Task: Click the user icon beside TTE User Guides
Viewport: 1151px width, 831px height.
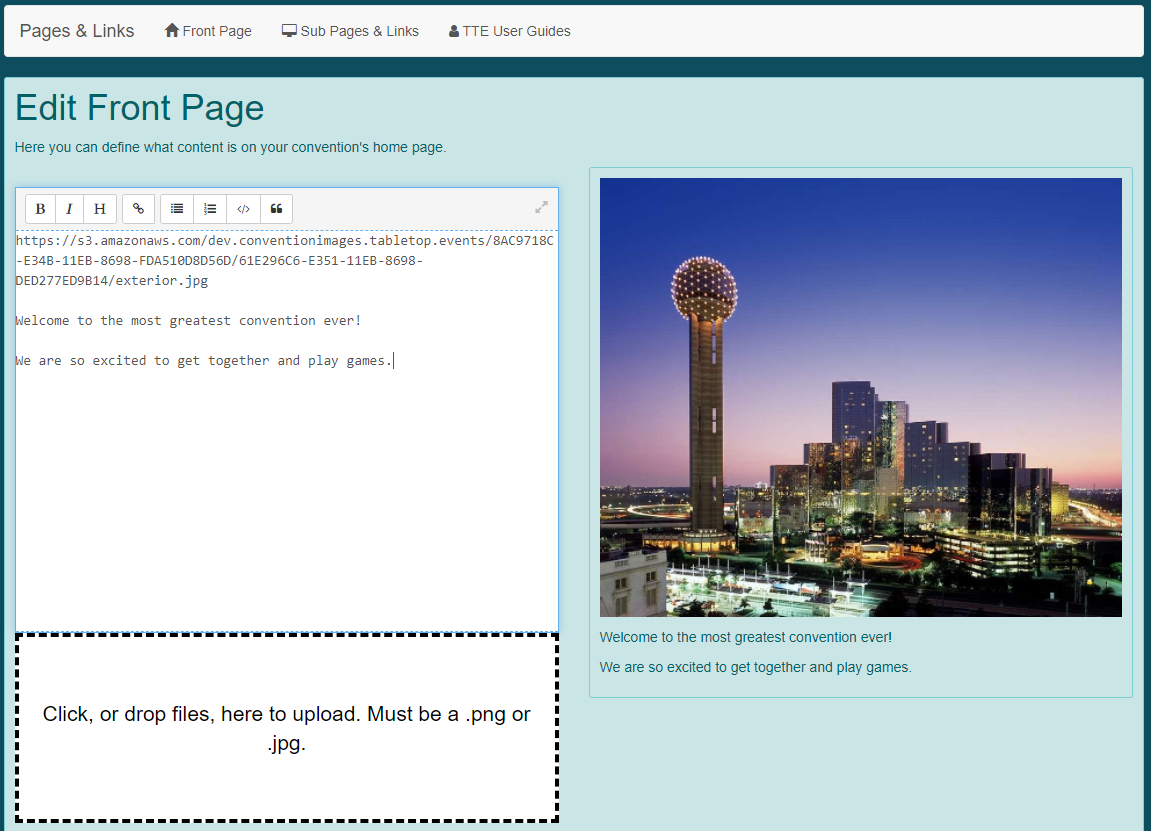Action: click(x=454, y=31)
